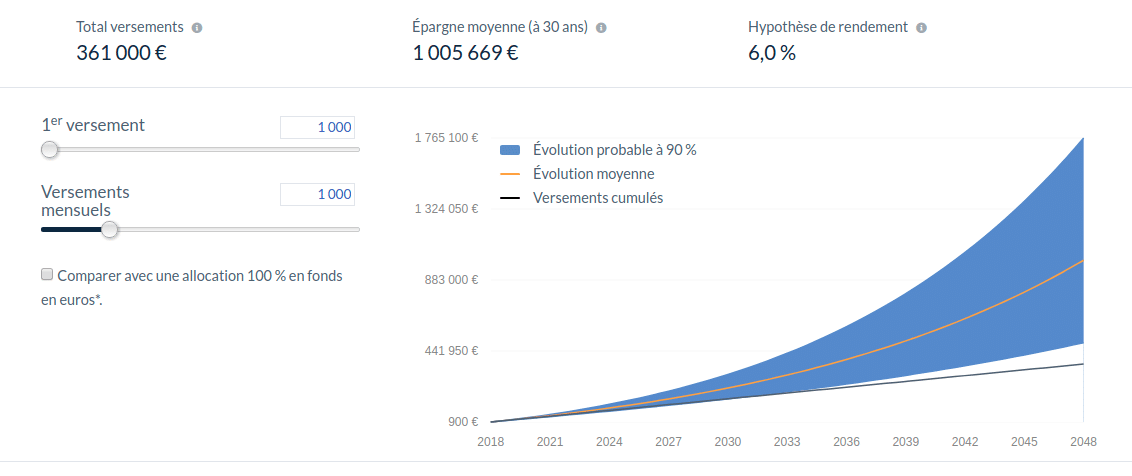Click the 1er versement label text

[x=93, y=124]
